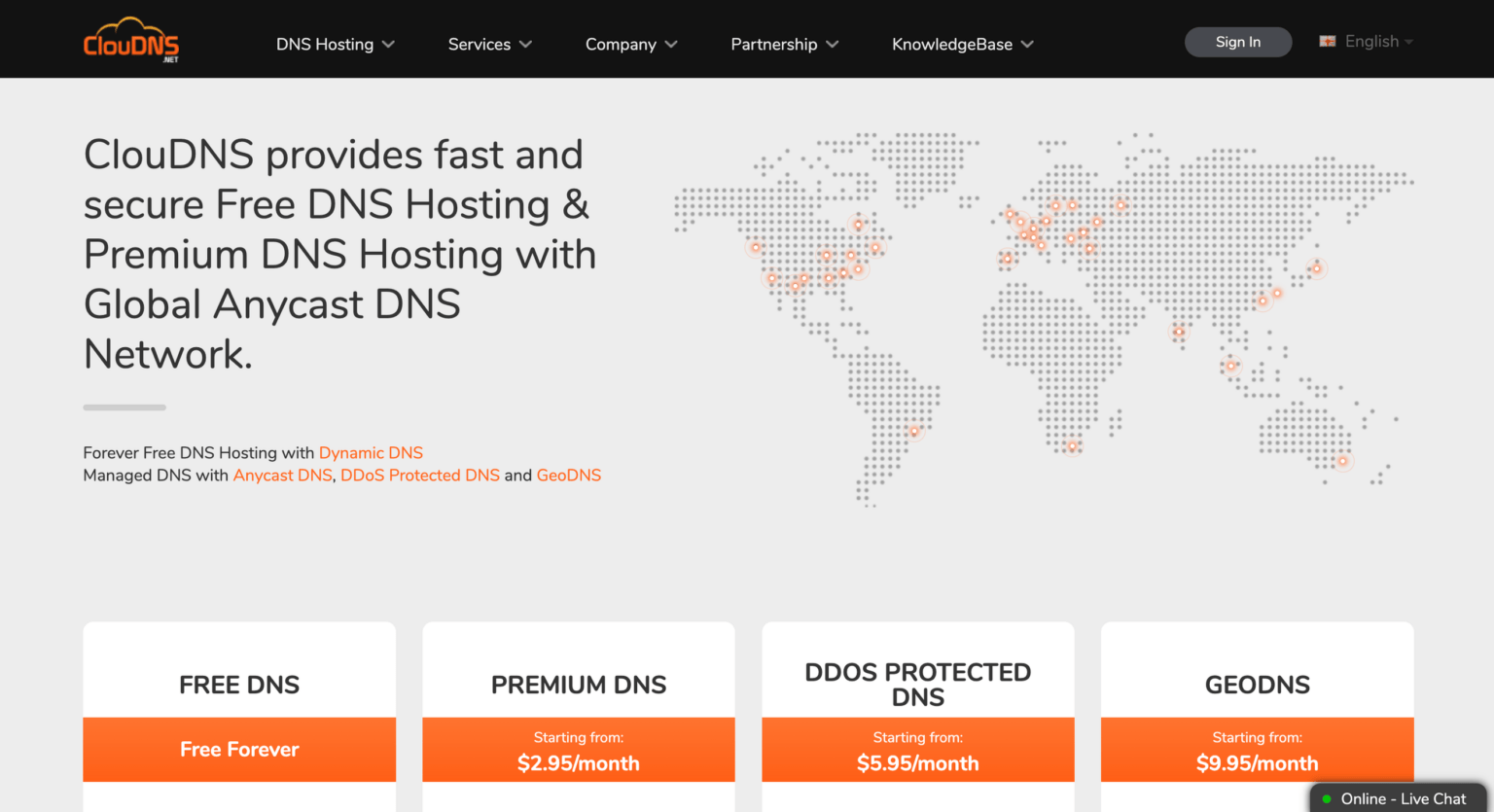Open the KnowledgeBase menu
The image size is (1494, 812).
(x=962, y=45)
